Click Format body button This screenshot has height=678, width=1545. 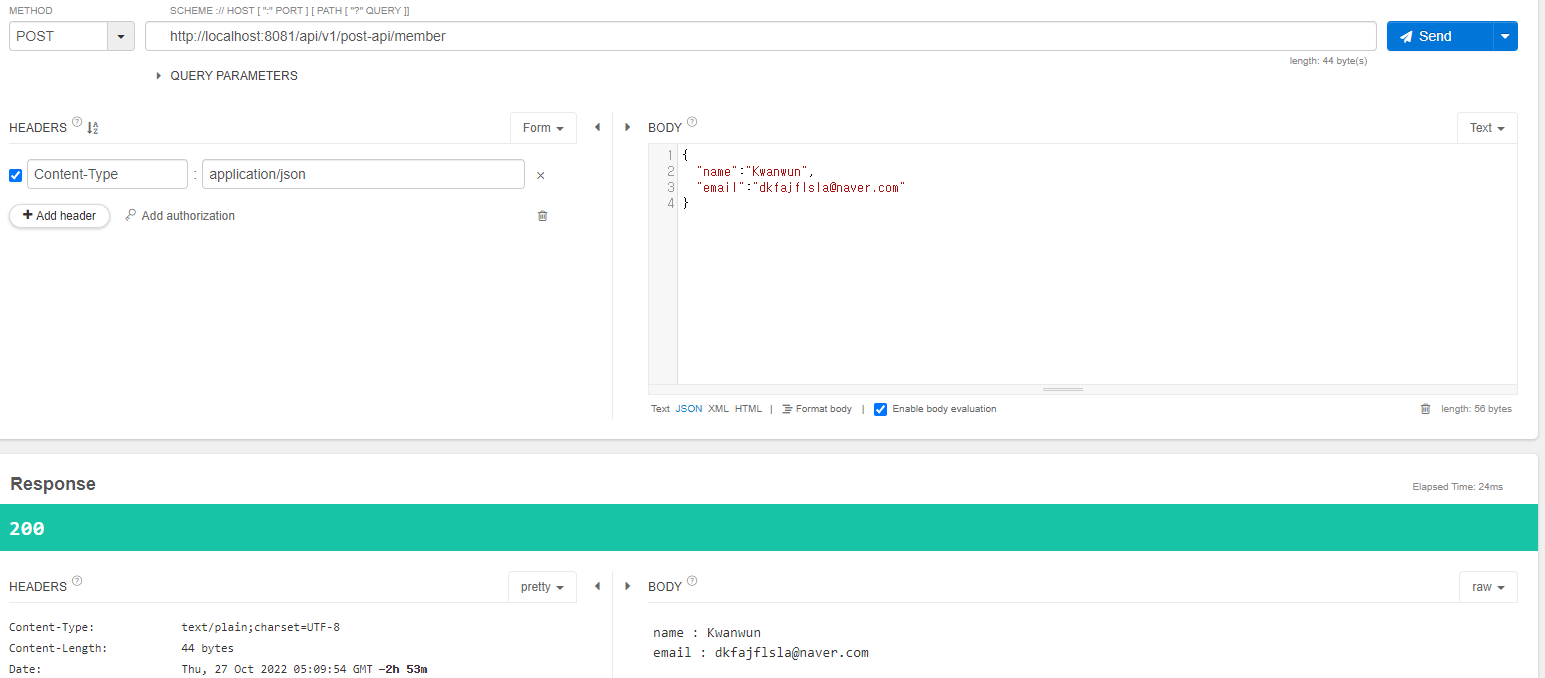tap(817, 409)
